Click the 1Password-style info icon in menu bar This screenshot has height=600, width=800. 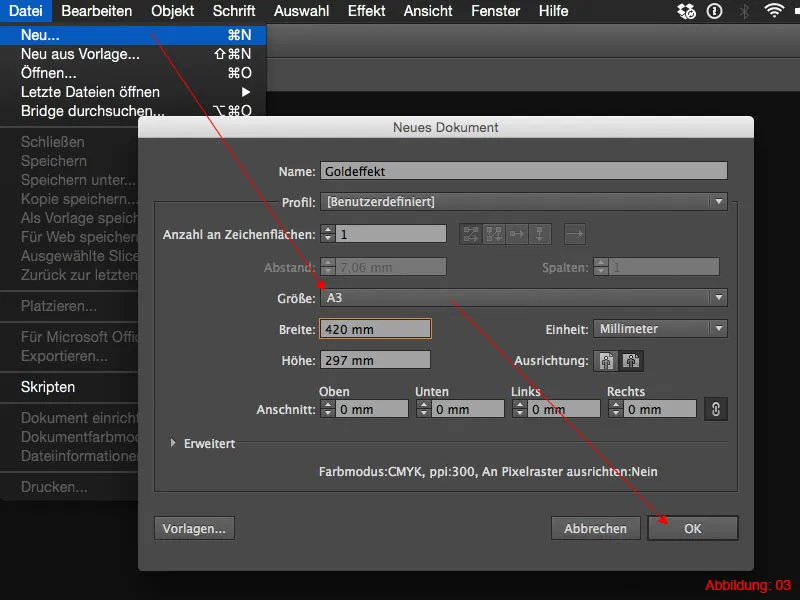714,11
